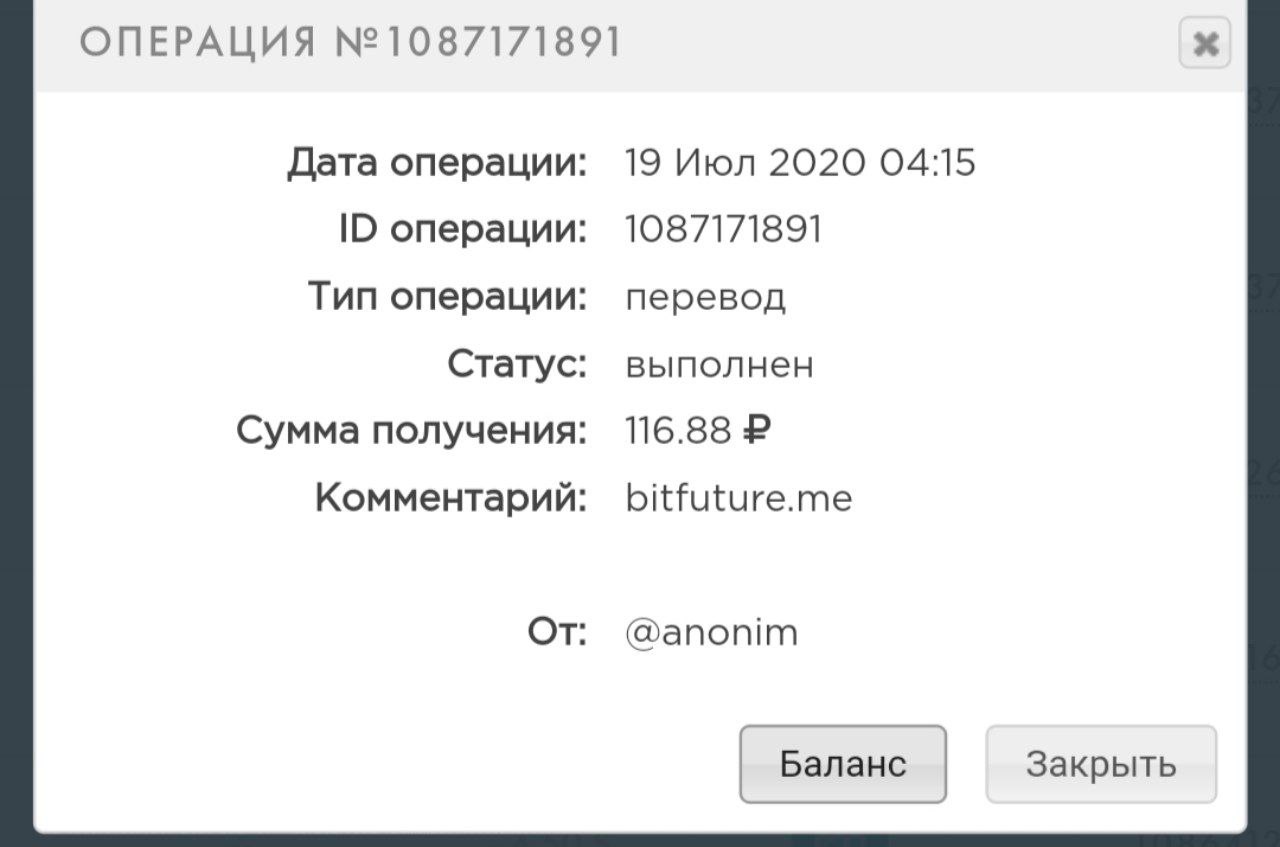Click the Тип операции label
The image size is (1280, 847).
(447, 297)
